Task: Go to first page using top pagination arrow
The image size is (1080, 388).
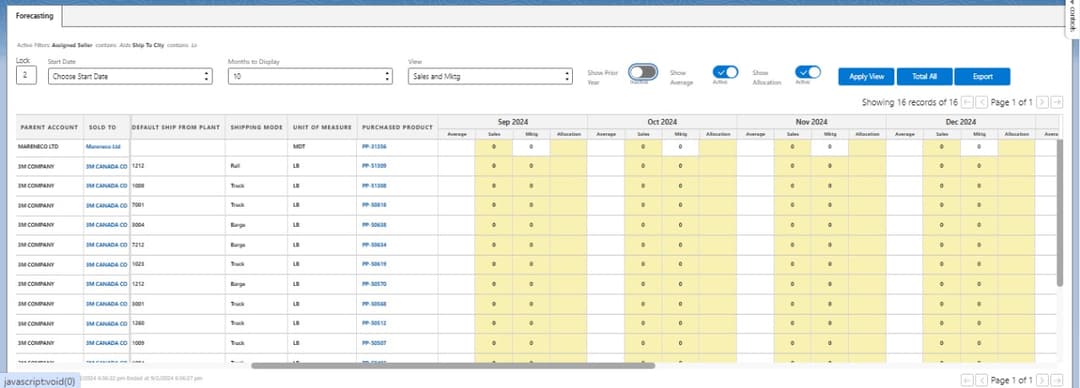Action: (967, 103)
